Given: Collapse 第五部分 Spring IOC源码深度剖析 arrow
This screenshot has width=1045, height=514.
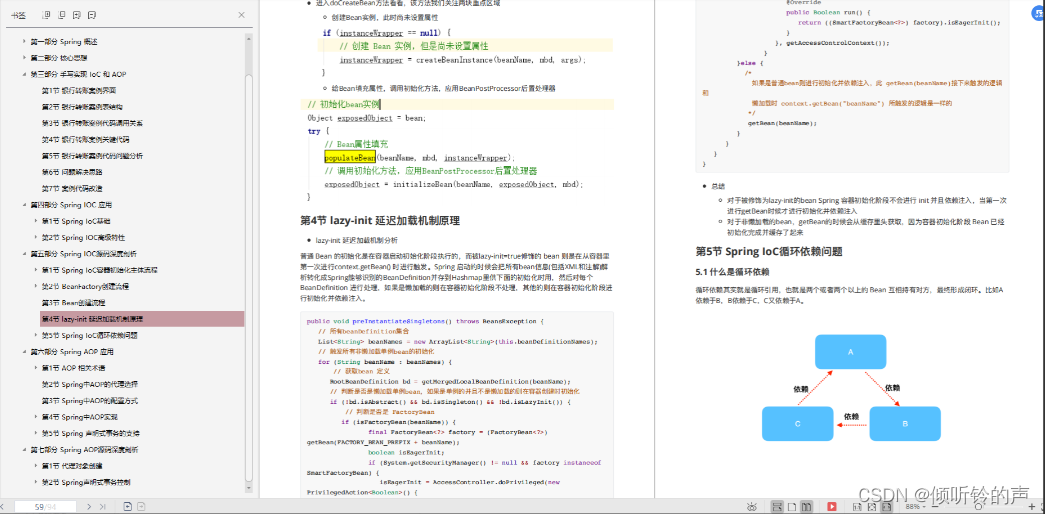Looking at the screenshot, I should point(25,253).
